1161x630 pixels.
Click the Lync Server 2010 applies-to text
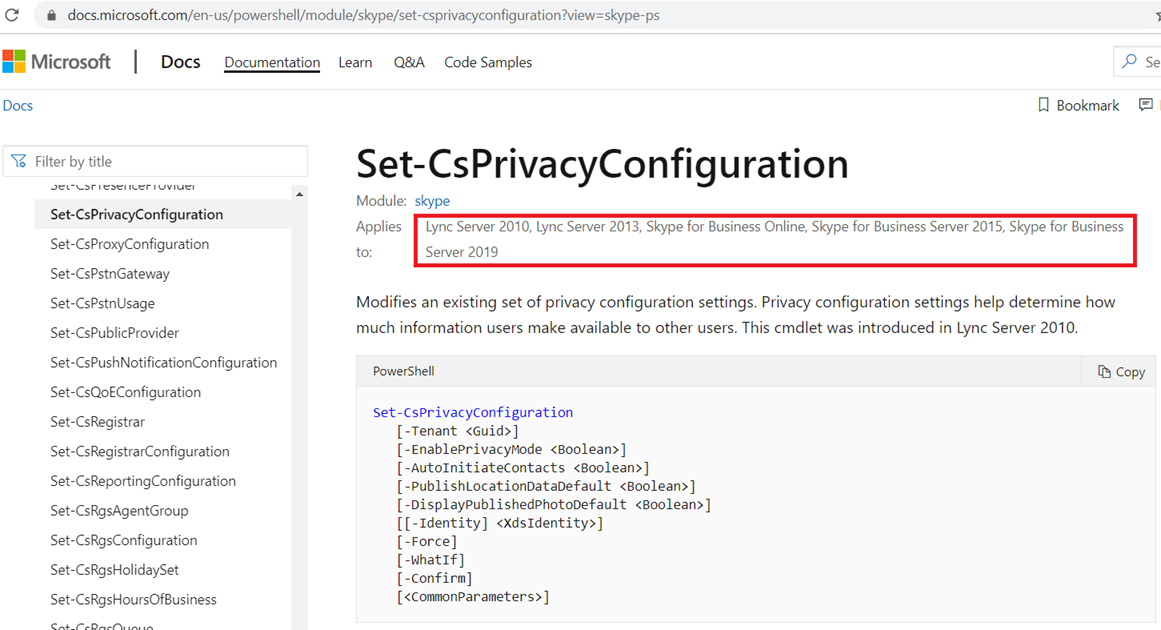(x=478, y=227)
